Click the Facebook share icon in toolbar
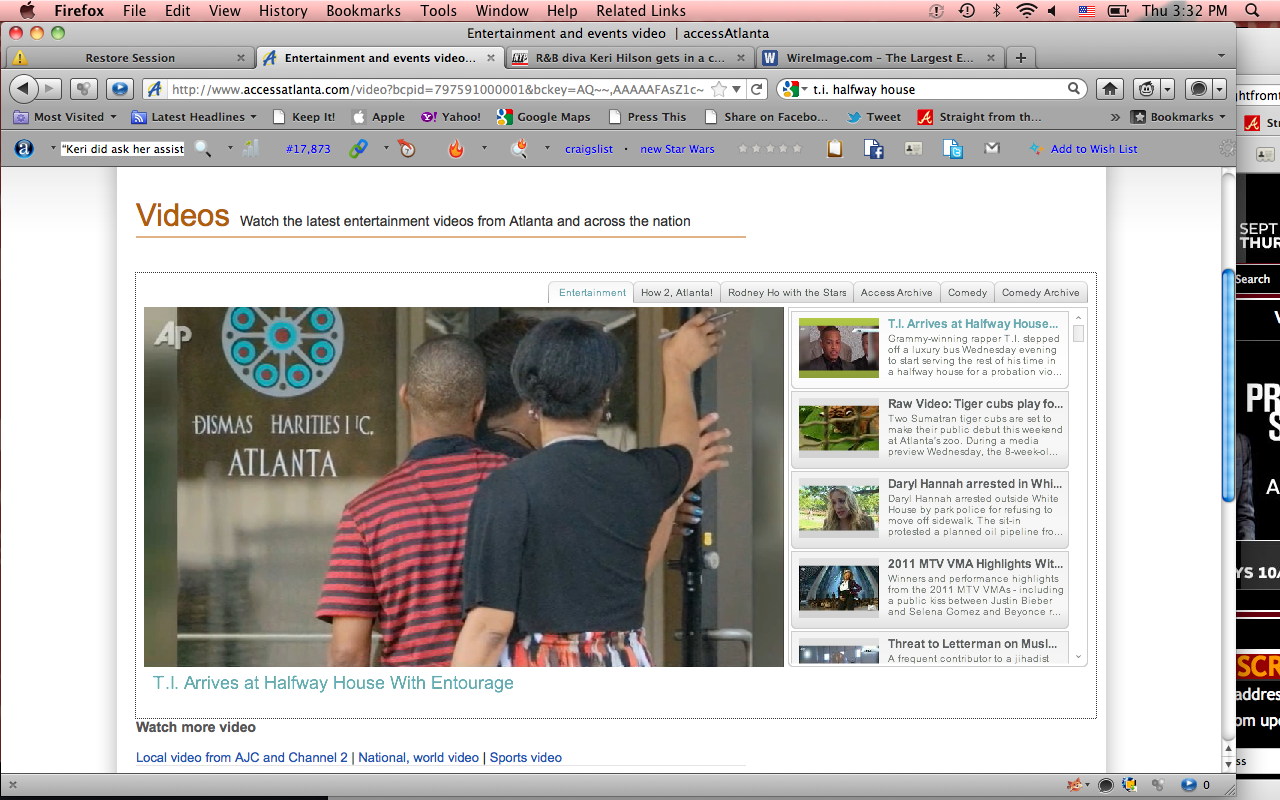Viewport: 1280px width, 800px height. (873, 149)
